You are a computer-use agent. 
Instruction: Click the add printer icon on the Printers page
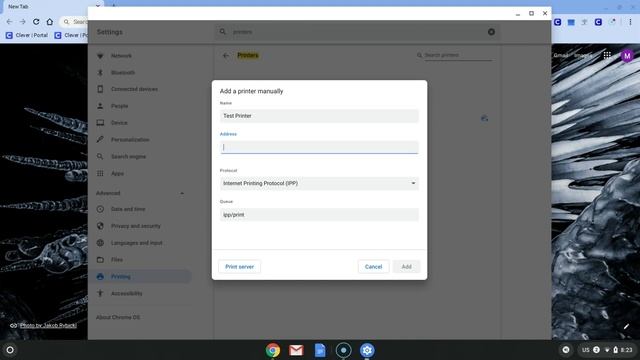[484, 118]
